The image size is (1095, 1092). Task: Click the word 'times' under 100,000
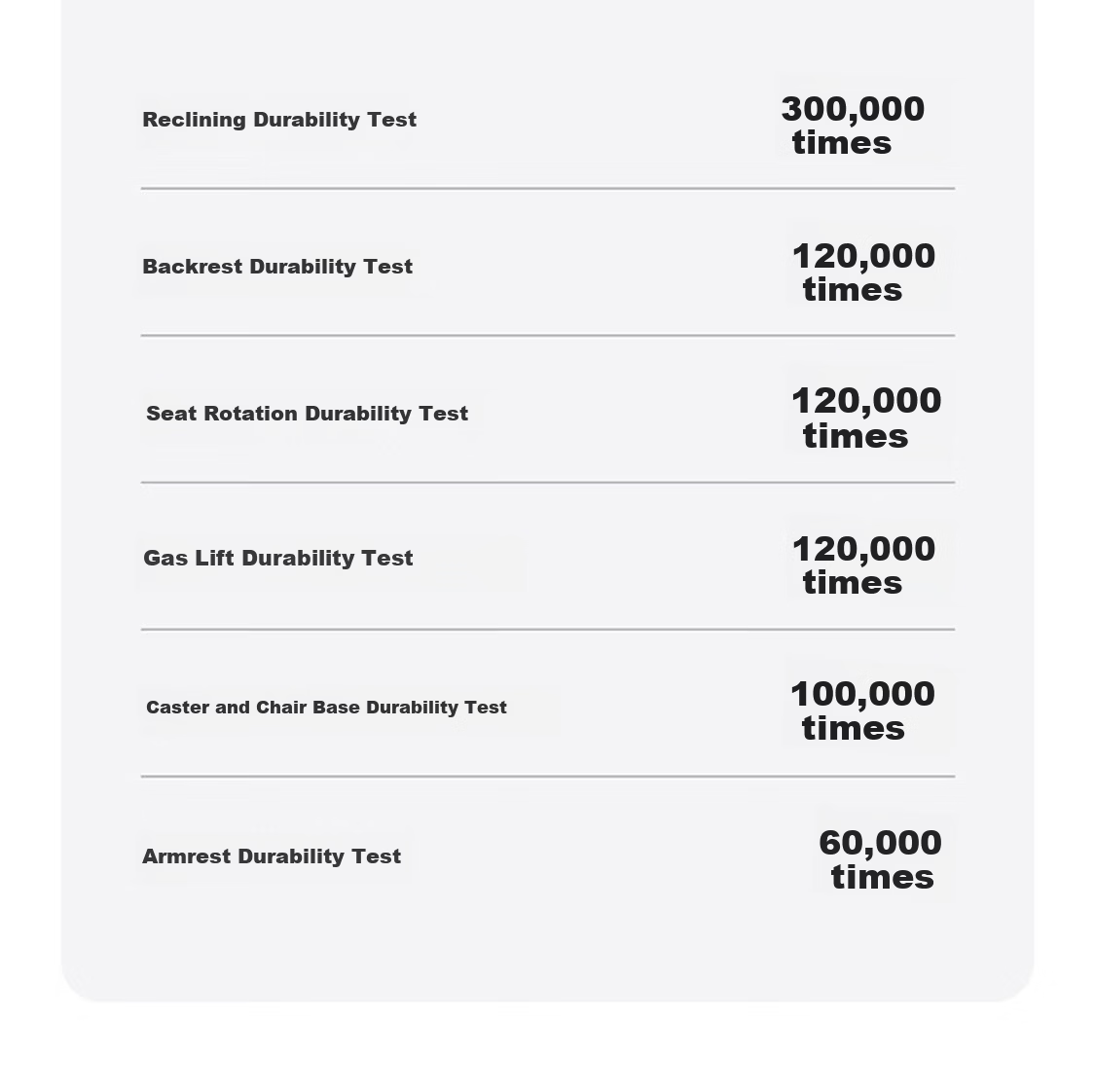pos(854,729)
